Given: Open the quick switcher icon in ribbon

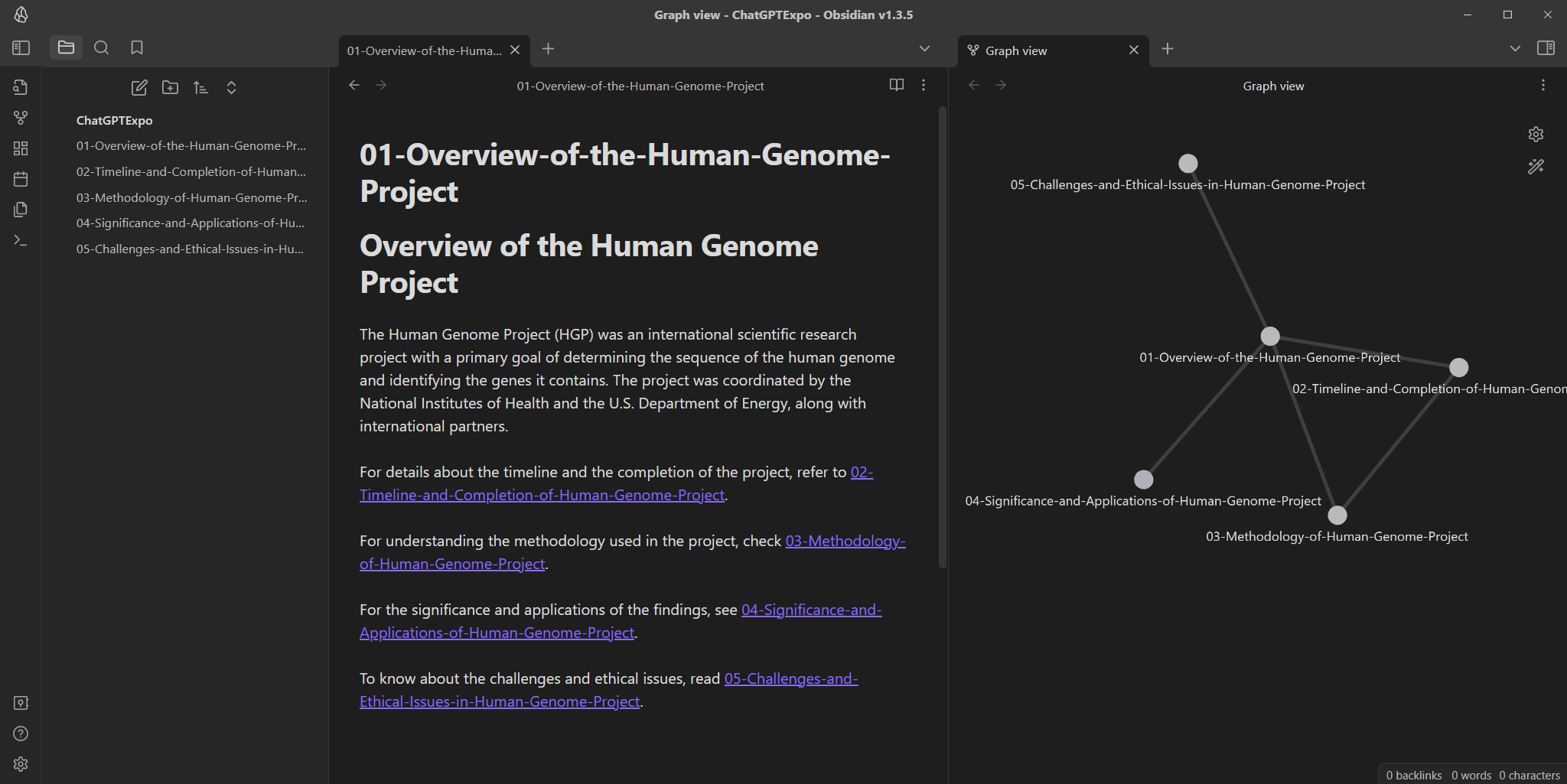Looking at the screenshot, I should [x=21, y=87].
